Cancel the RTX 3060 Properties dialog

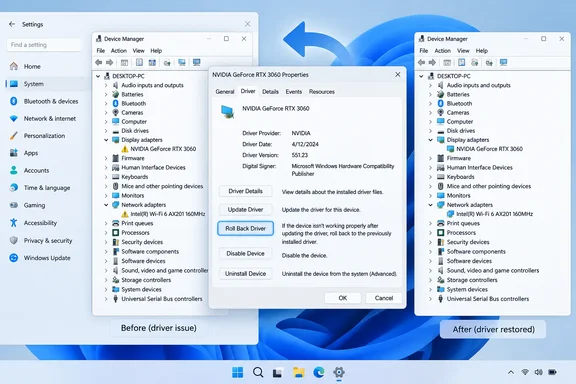[x=384, y=298]
